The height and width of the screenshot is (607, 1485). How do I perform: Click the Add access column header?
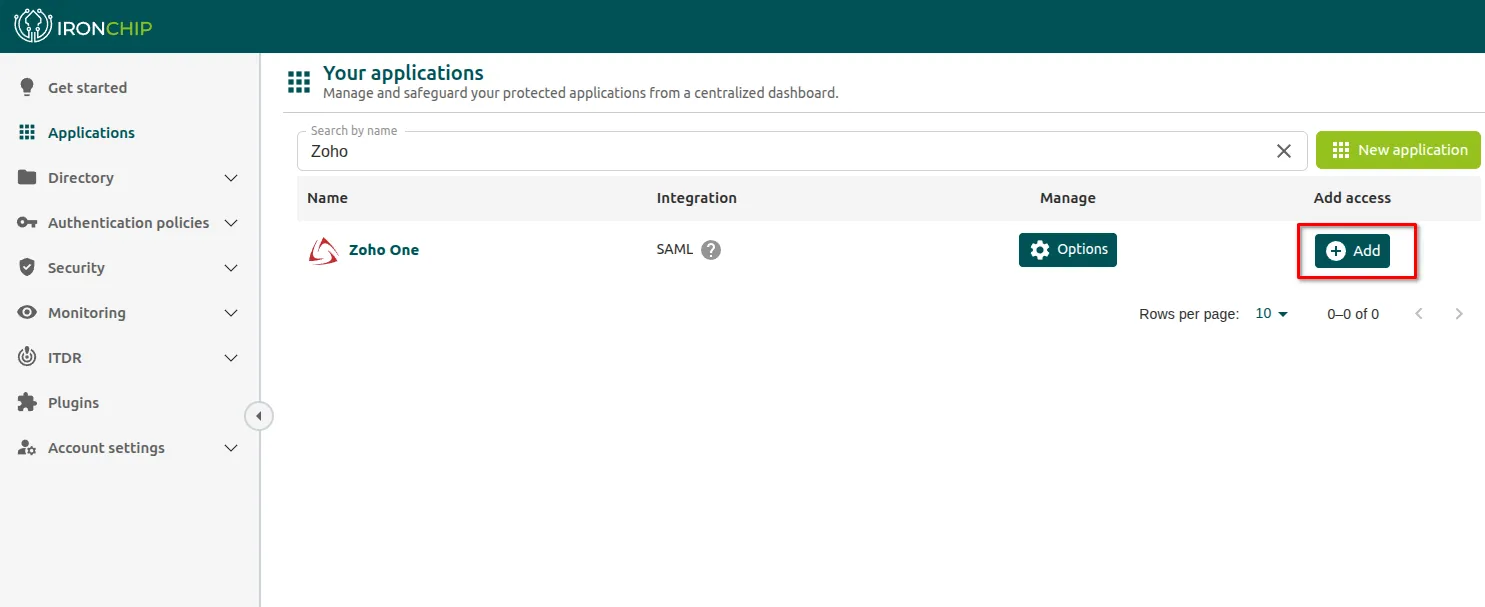coord(1352,198)
